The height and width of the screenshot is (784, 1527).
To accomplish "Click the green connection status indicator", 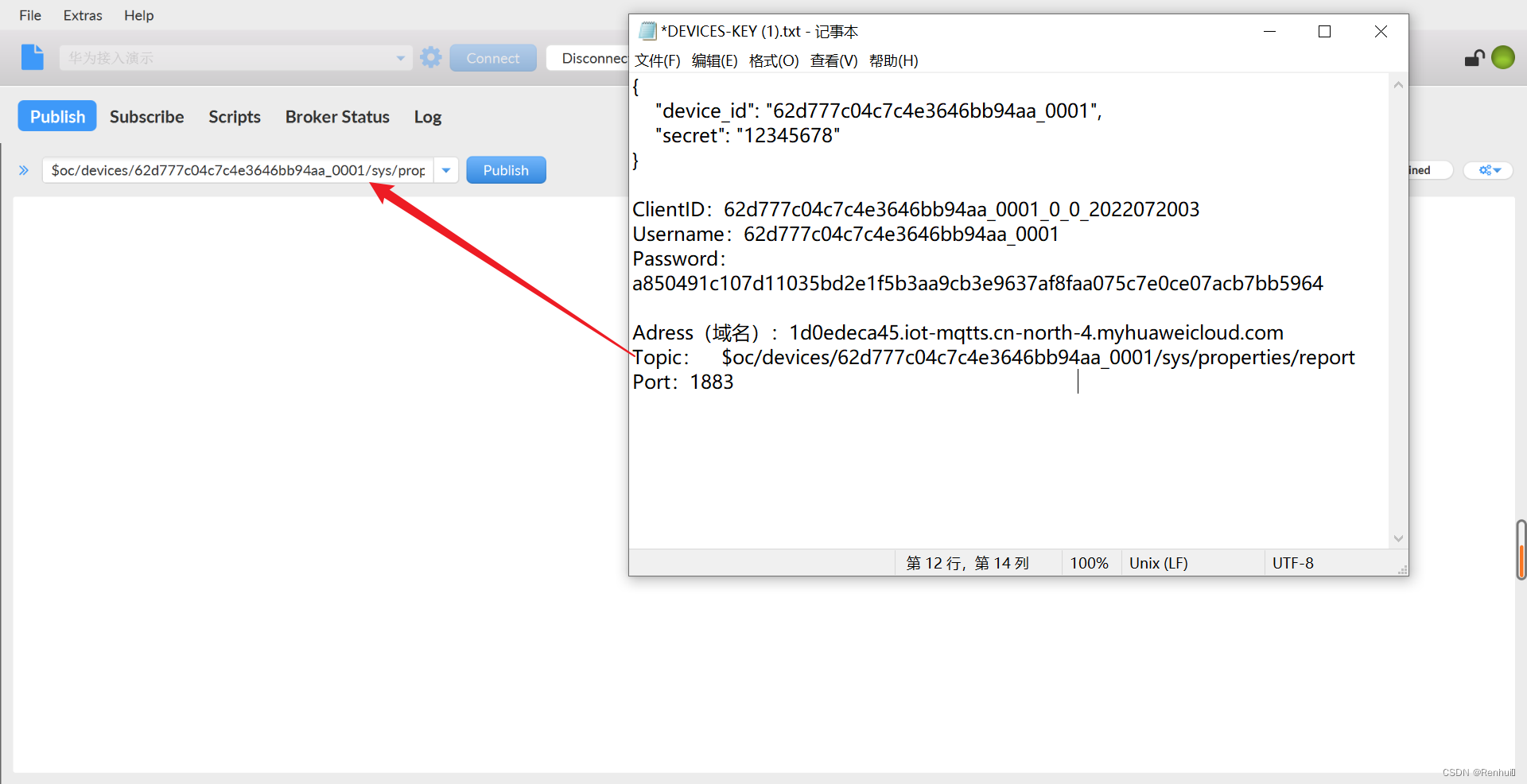I will pyautogui.click(x=1503, y=57).
